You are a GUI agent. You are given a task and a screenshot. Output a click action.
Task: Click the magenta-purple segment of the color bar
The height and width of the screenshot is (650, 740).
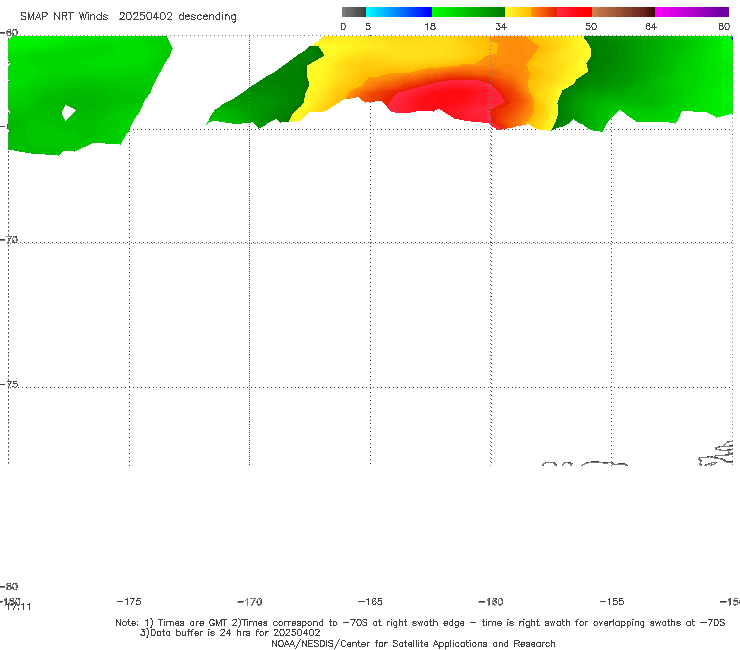pyautogui.click(x=692, y=12)
